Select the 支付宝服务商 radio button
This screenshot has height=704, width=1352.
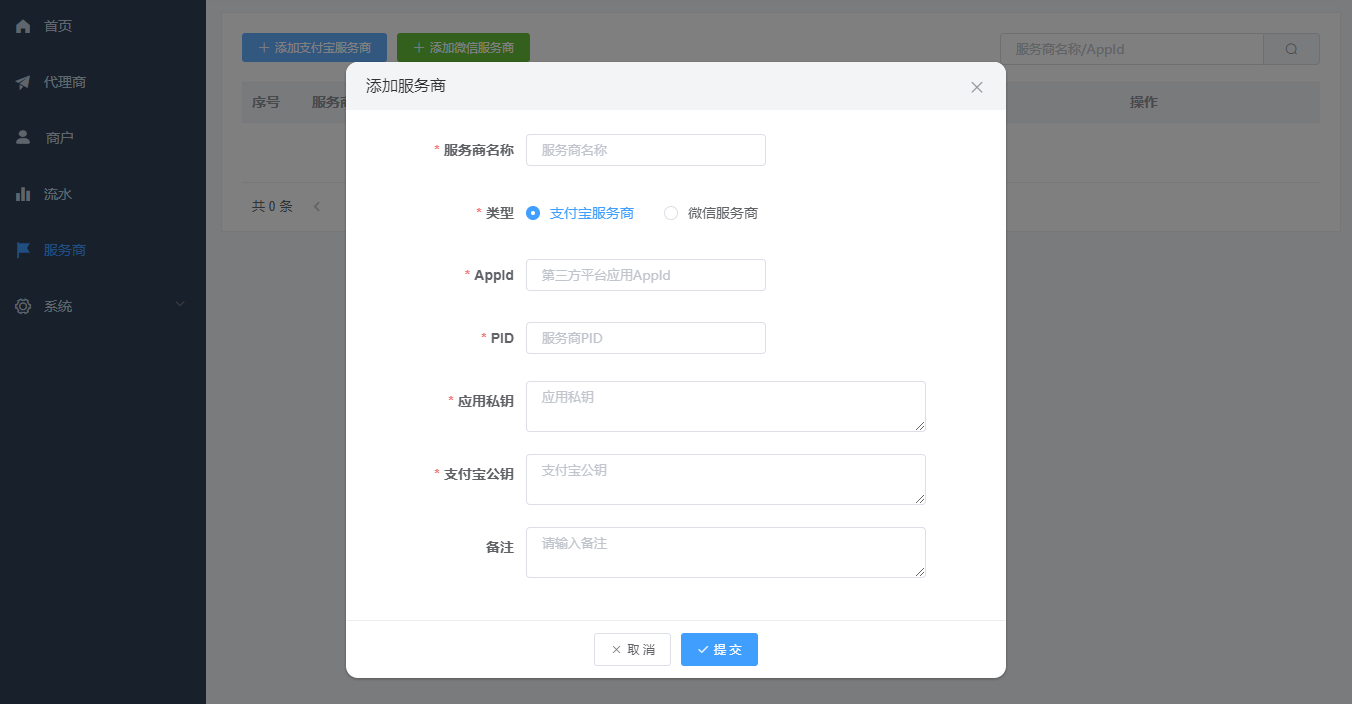pos(532,213)
